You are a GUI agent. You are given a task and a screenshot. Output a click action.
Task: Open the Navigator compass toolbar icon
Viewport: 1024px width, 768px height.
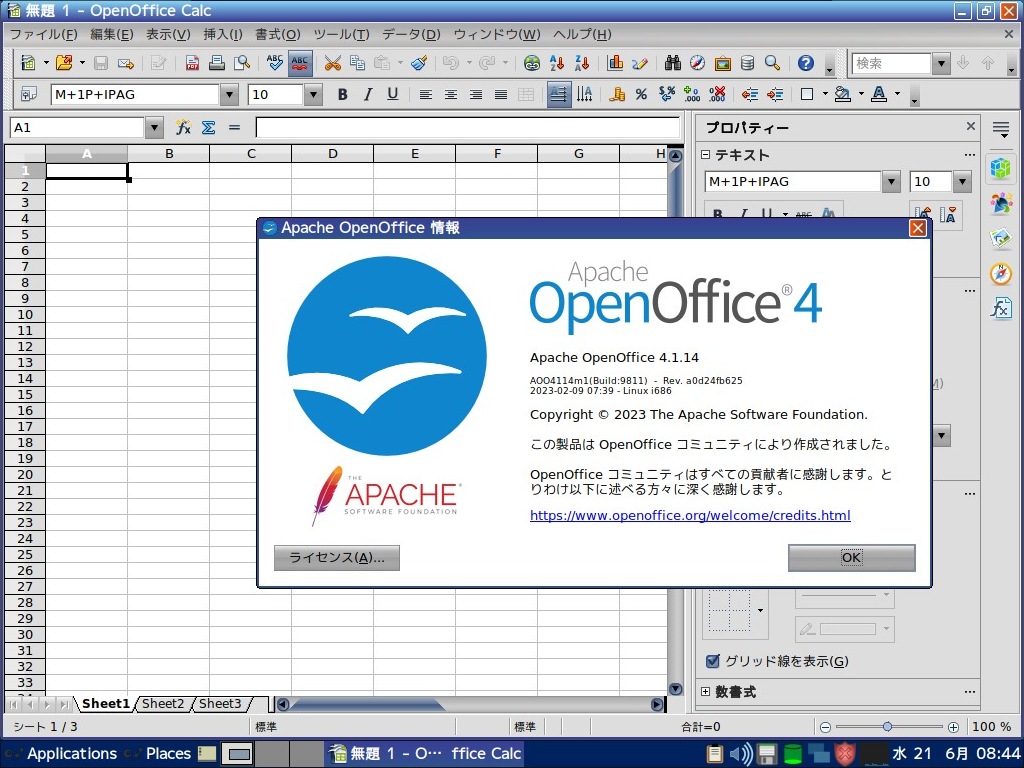click(697, 63)
